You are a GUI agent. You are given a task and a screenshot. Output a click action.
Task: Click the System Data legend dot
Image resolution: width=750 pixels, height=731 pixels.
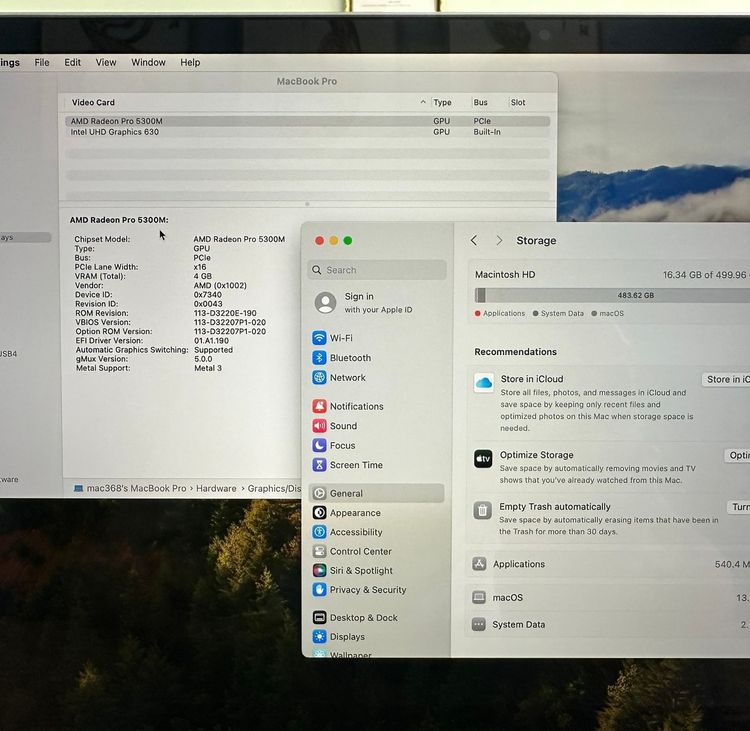pos(535,313)
